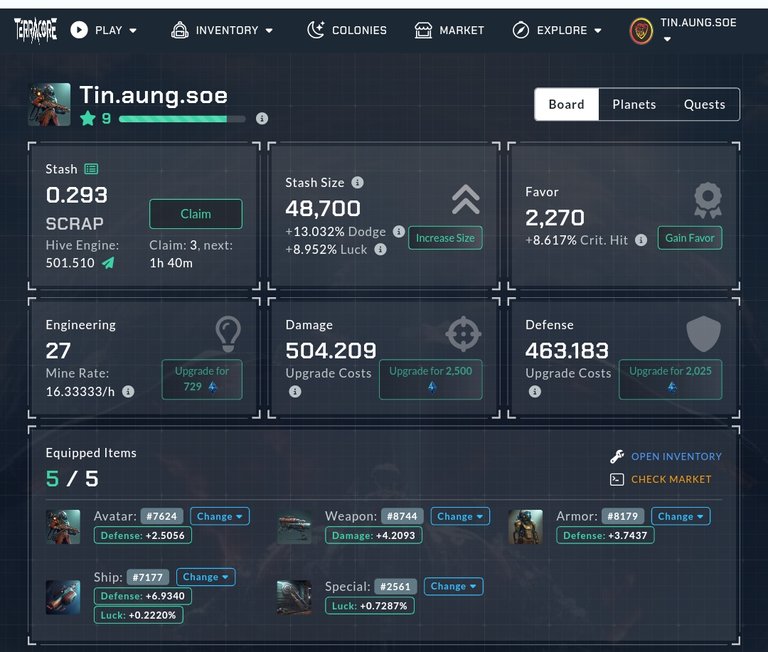
Task: Click the Special Luck +0.7287% stat tag
Action: click(370, 606)
